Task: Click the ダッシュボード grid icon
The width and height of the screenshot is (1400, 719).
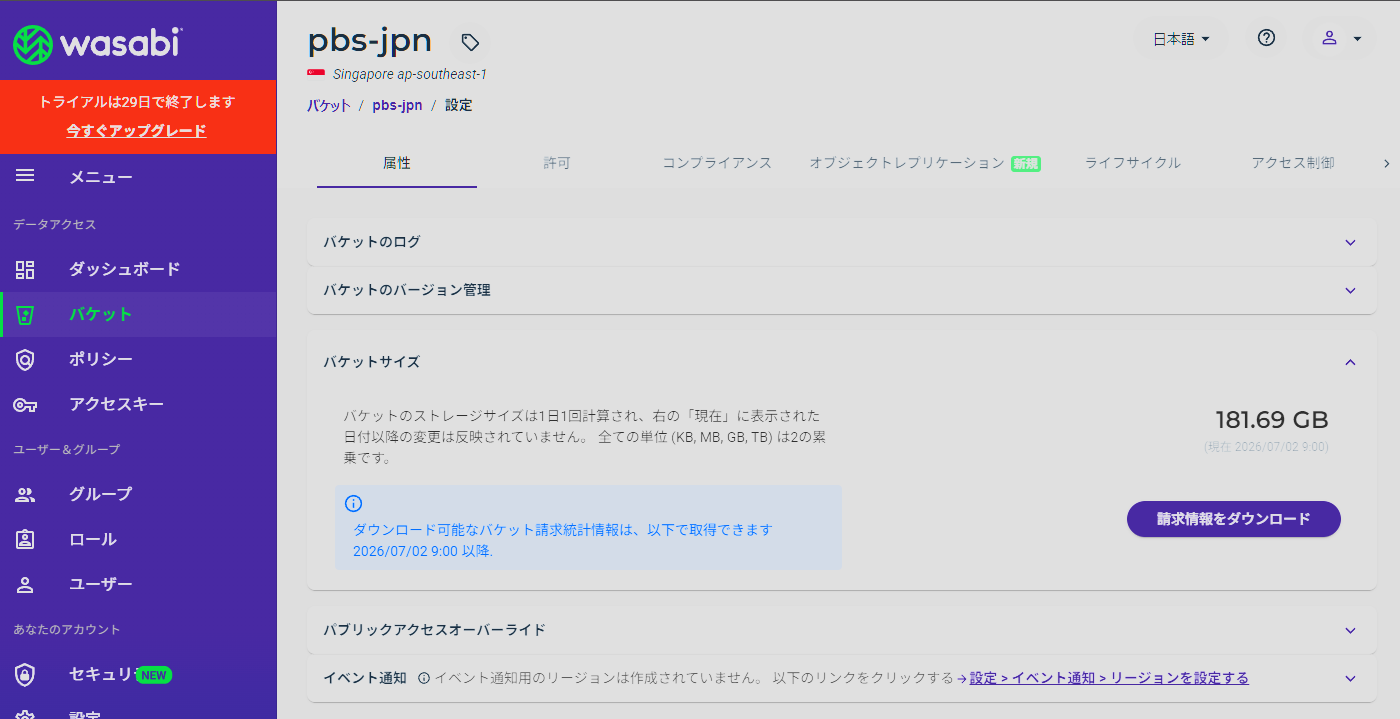Action: pos(25,269)
